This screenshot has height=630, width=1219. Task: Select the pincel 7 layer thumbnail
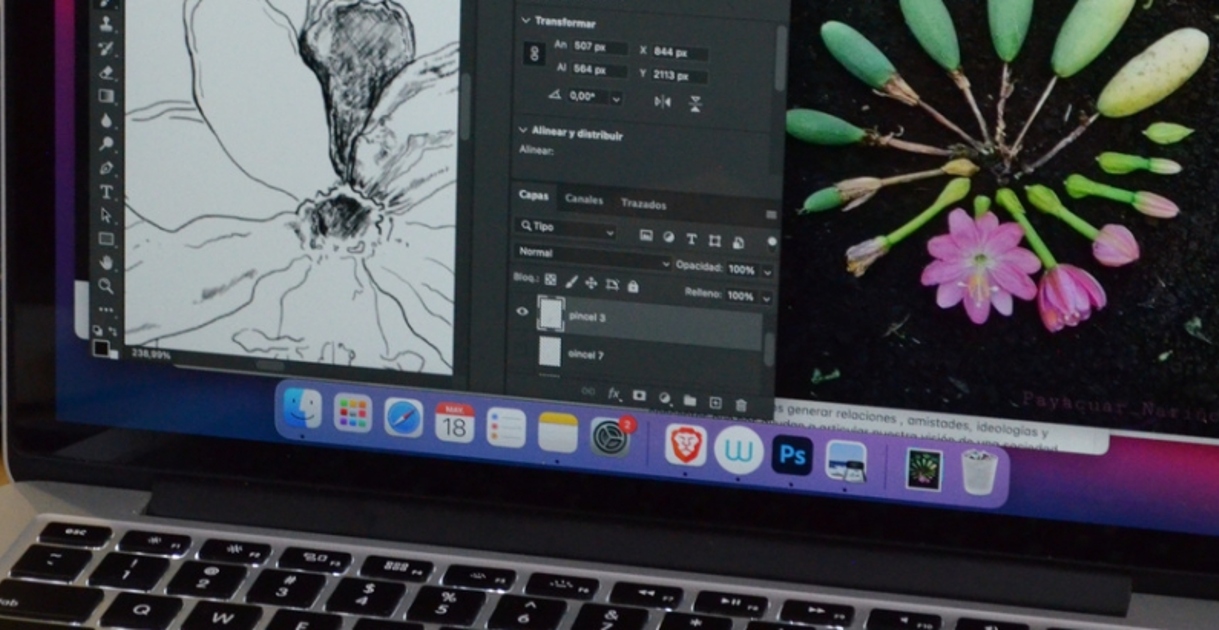point(550,351)
